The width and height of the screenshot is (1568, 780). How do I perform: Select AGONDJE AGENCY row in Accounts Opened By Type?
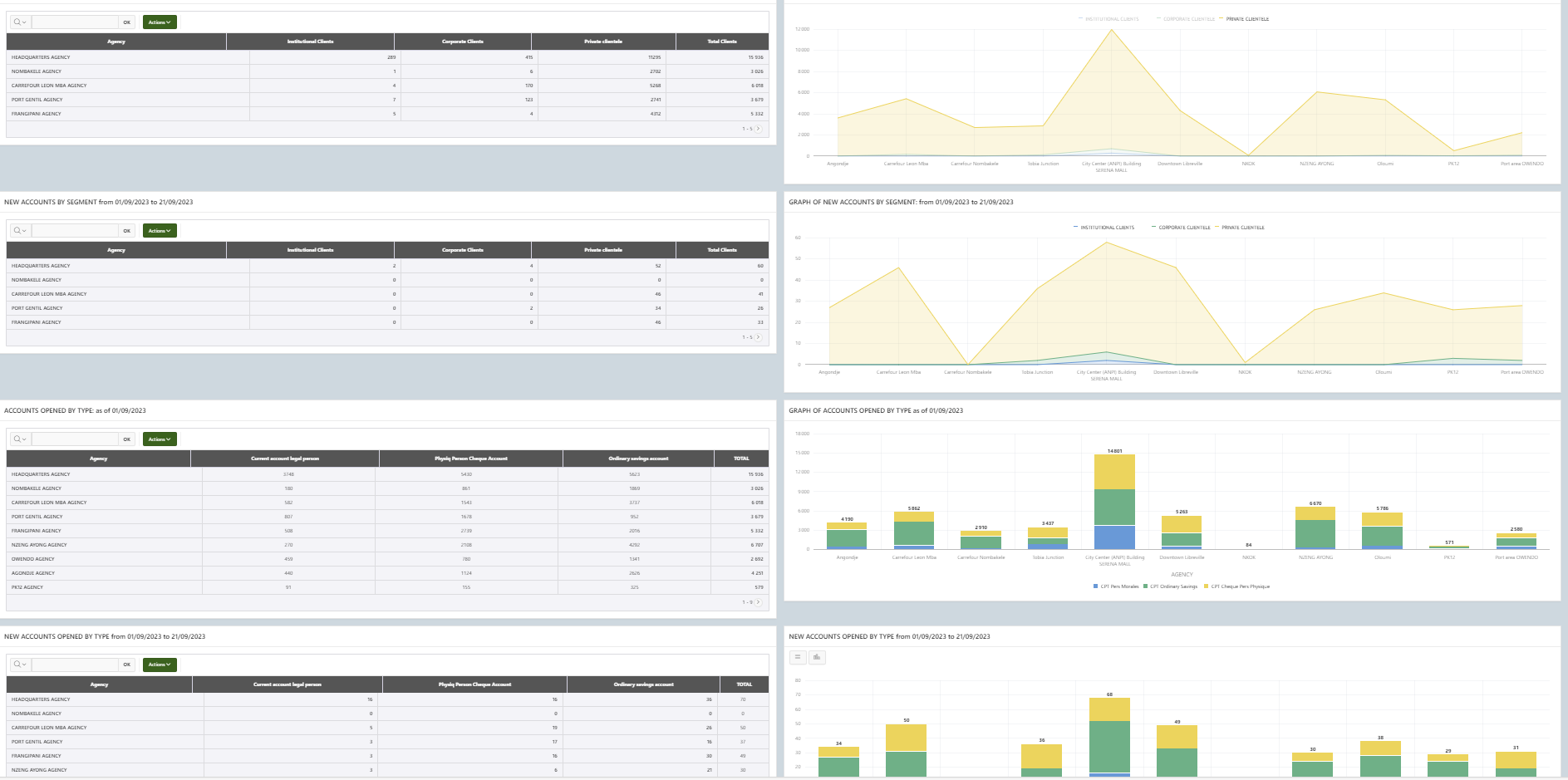pyautogui.click(x=387, y=573)
